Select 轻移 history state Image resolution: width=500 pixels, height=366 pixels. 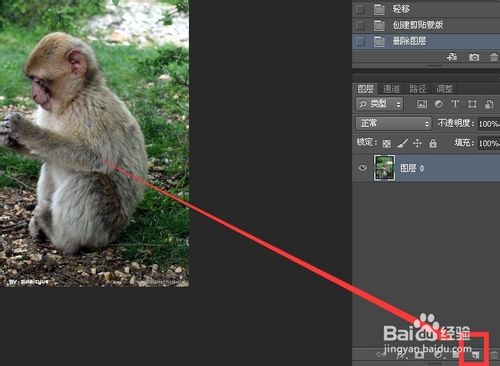[x=426, y=9]
